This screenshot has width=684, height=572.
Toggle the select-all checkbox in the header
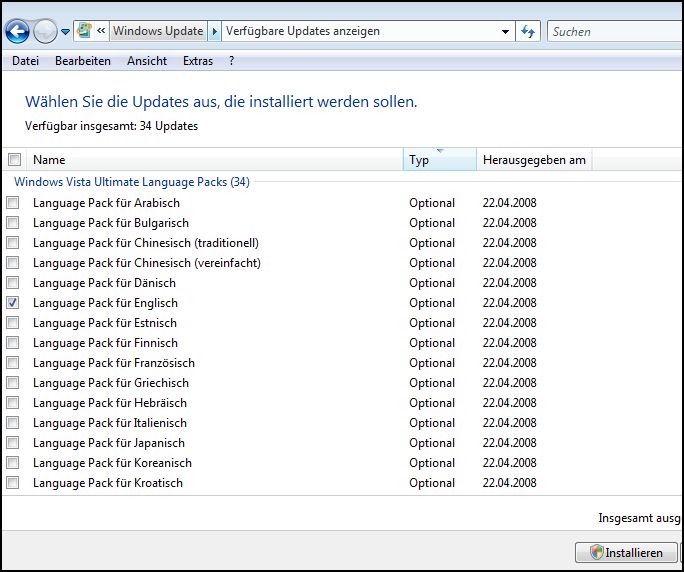click(14, 160)
